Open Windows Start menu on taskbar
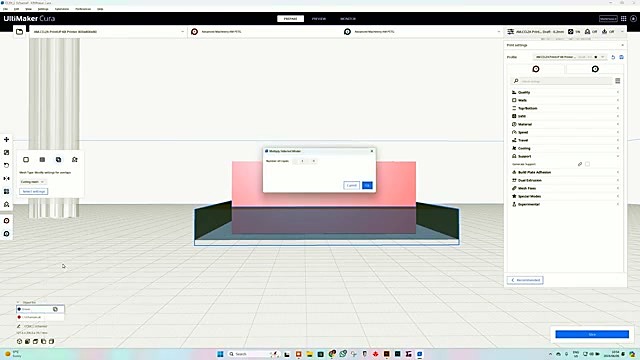The image size is (640, 360). pyautogui.click(x=220, y=354)
